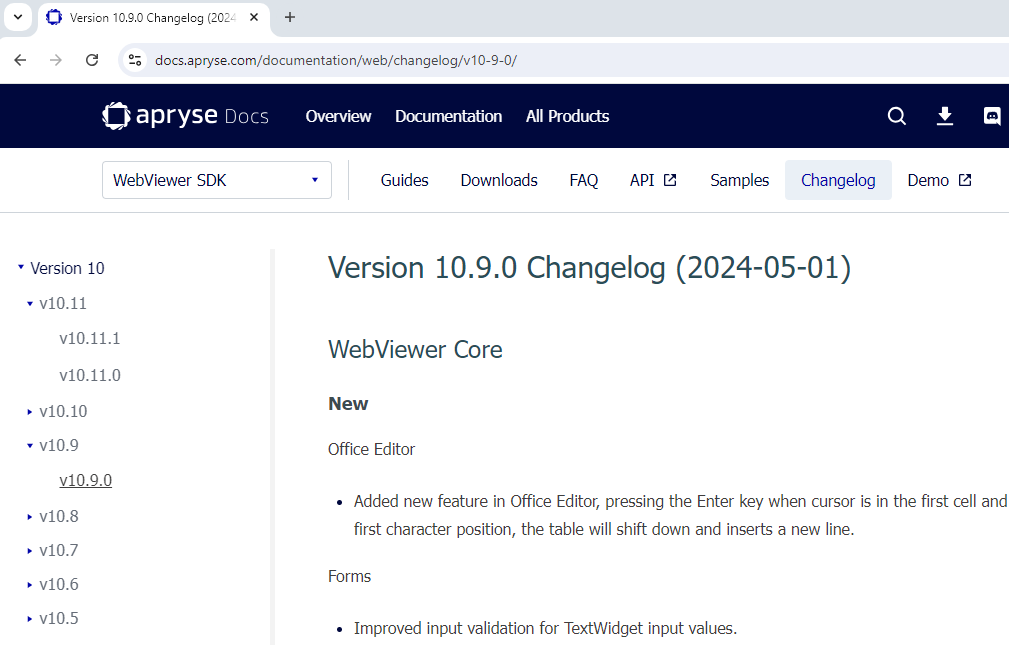
Task: Click the Office Editor subheading
Action: 371,449
